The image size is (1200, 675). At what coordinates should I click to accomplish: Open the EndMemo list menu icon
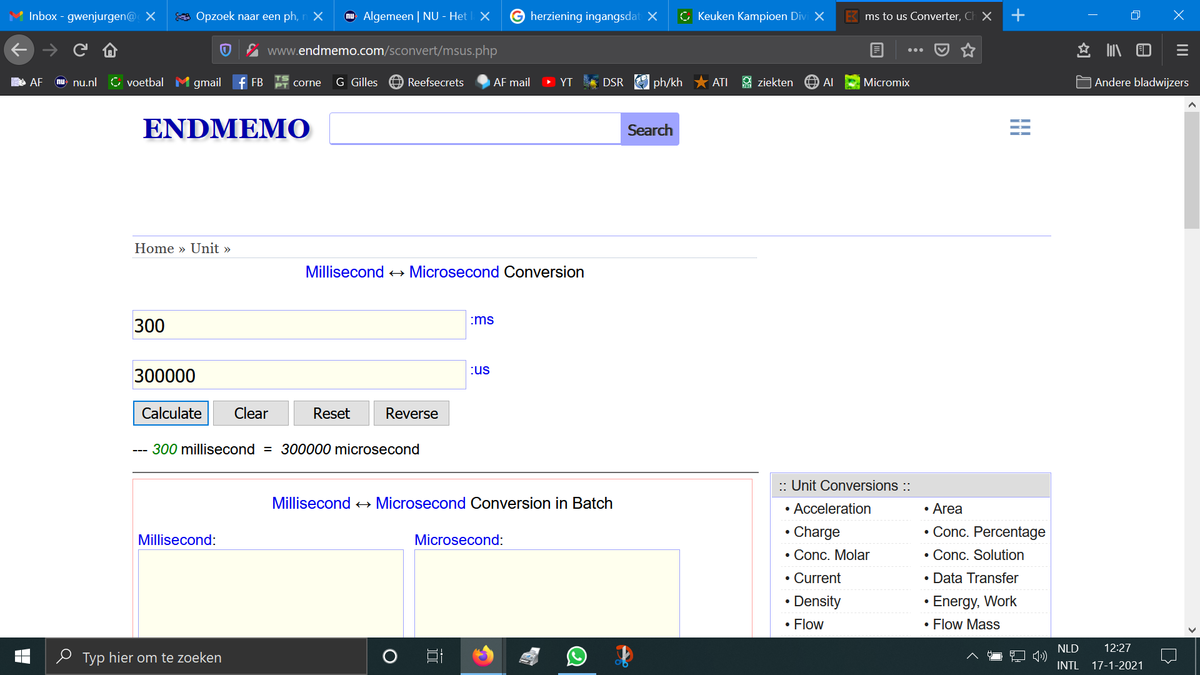click(x=1019, y=129)
